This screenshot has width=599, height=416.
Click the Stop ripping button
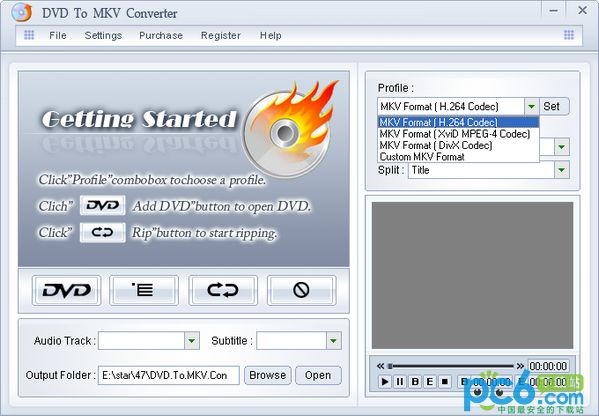pos(301,290)
